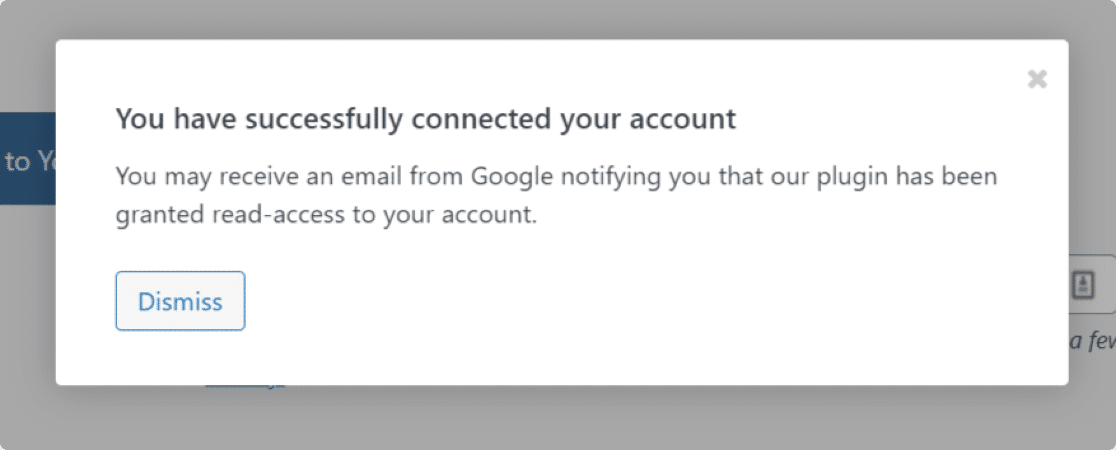Click the dimmed overlay below the dialog
1116x450 pixels.
(558, 418)
